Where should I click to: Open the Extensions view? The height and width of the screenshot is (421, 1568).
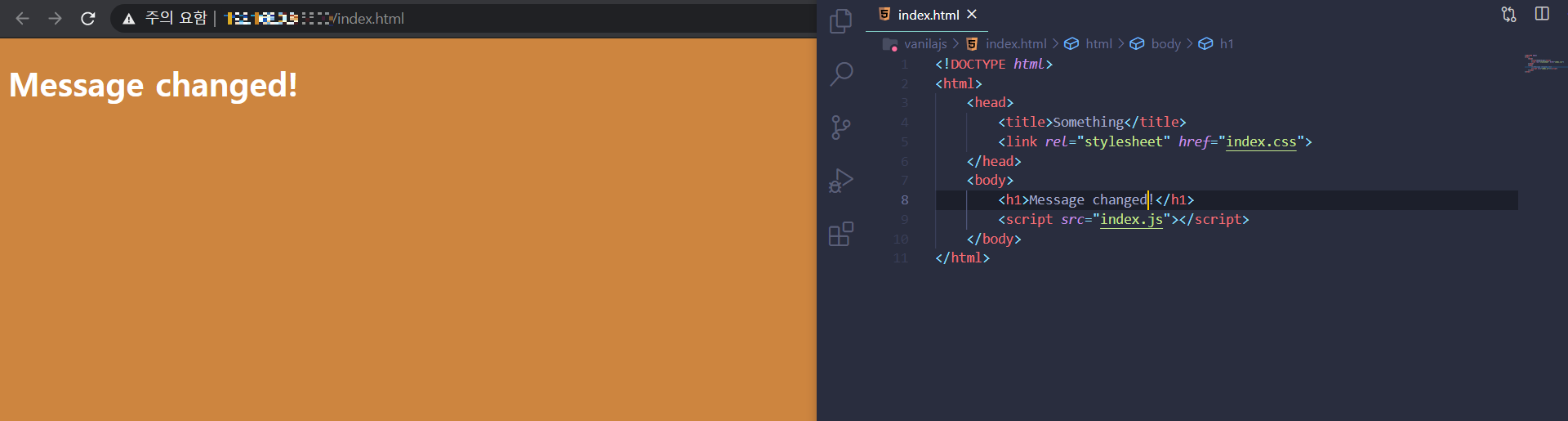click(840, 234)
